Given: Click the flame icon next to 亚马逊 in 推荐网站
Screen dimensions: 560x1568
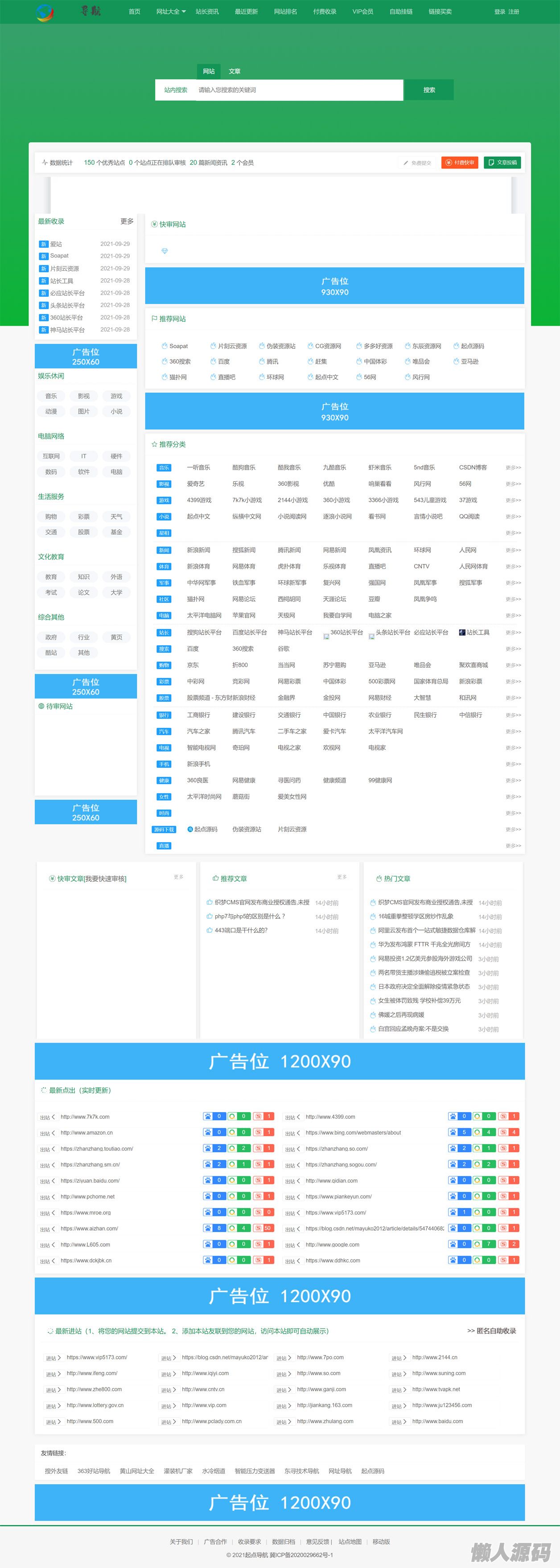Looking at the screenshot, I should click(456, 361).
